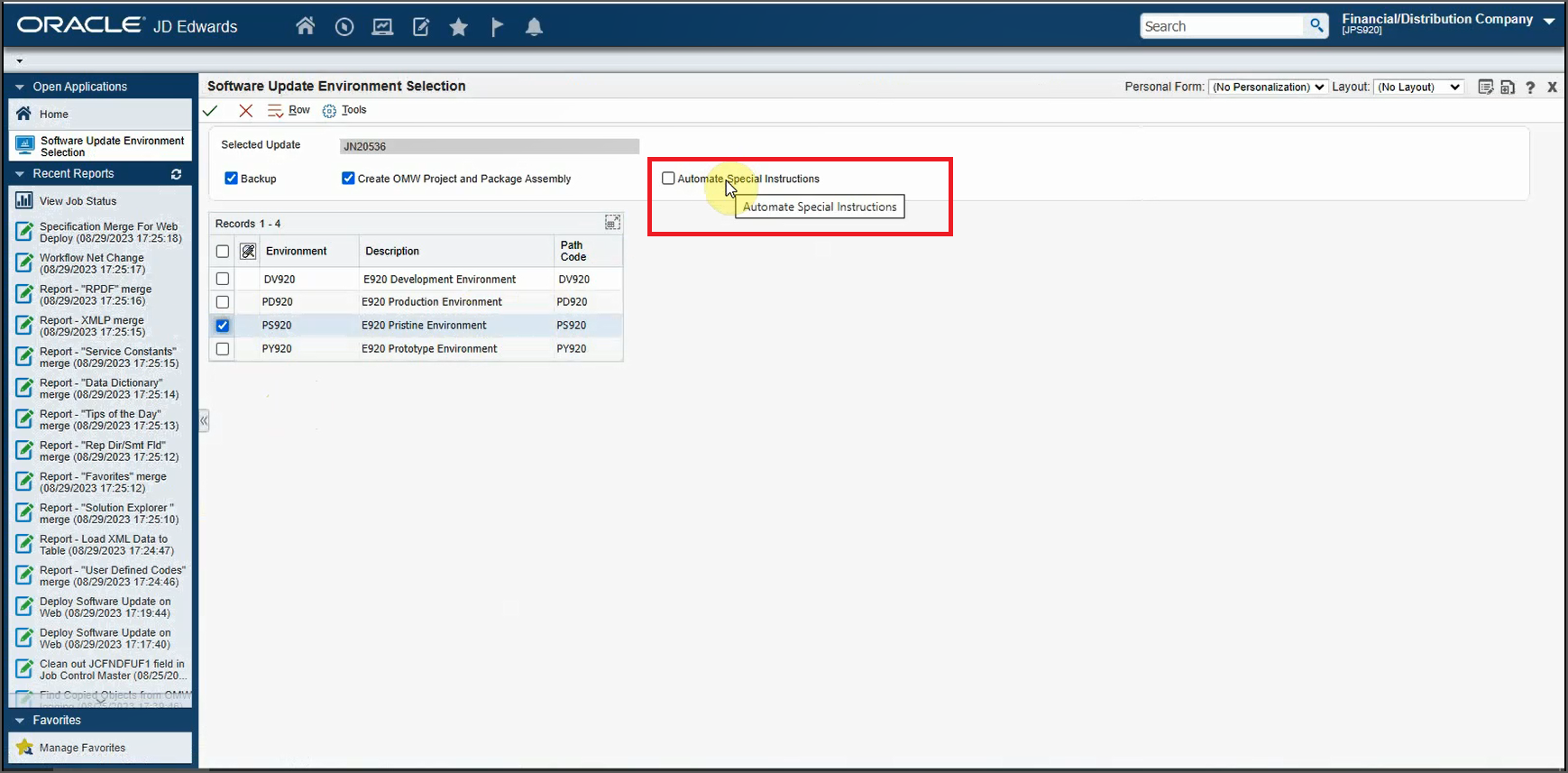Viewport: 1568px width, 773px height.
Task: Open the Recent Reports clock icon
Action: [344, 27]
